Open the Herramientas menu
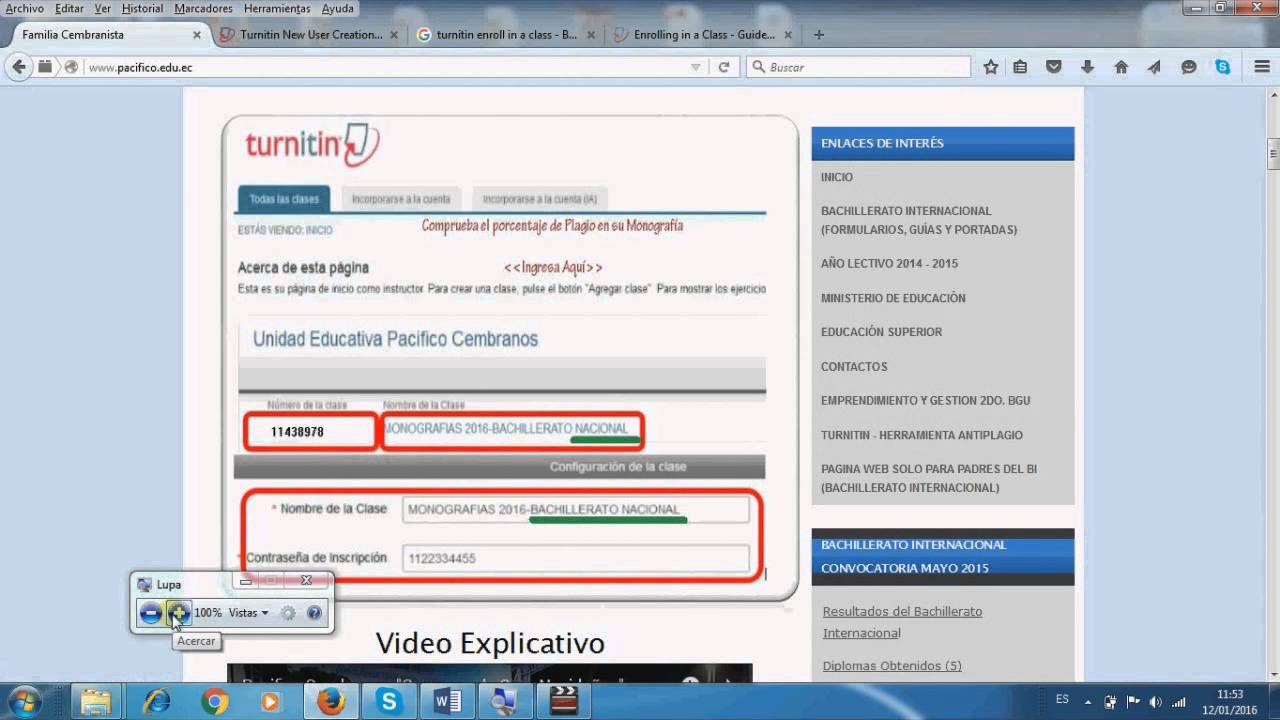This screenshot has width=1280, height=720. coord(277,8)
